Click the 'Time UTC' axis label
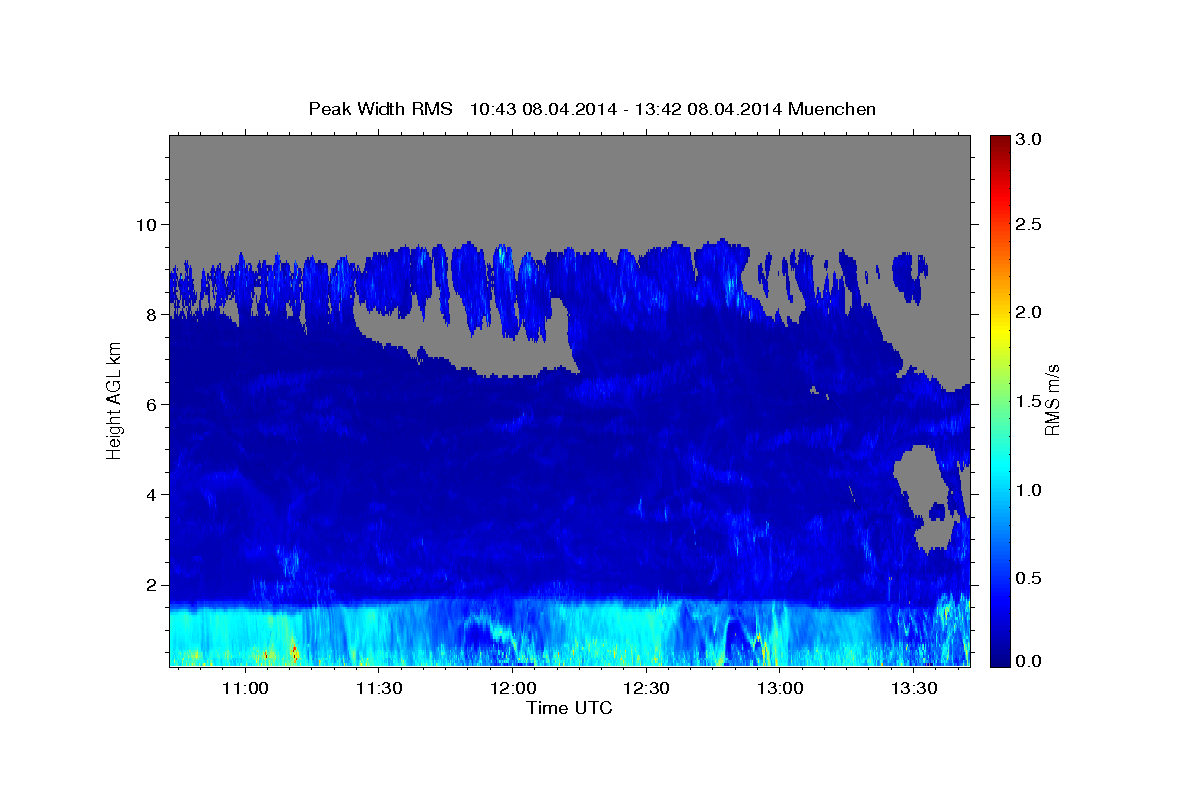This screenshot has height=800, width=1200. click(x=569, y=708)
